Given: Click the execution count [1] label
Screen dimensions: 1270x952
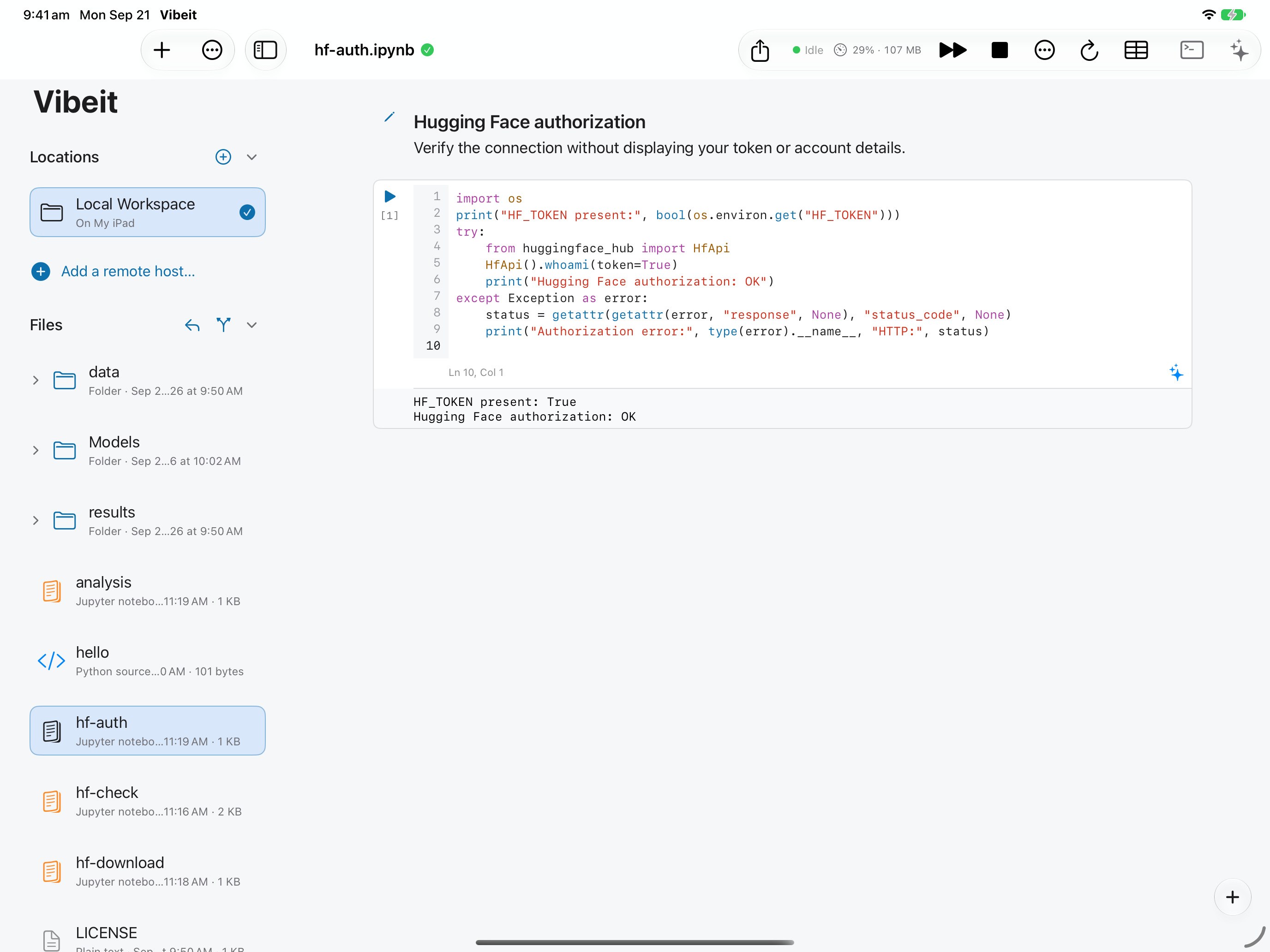Looking at the screenshot, I should pos(389,215).
